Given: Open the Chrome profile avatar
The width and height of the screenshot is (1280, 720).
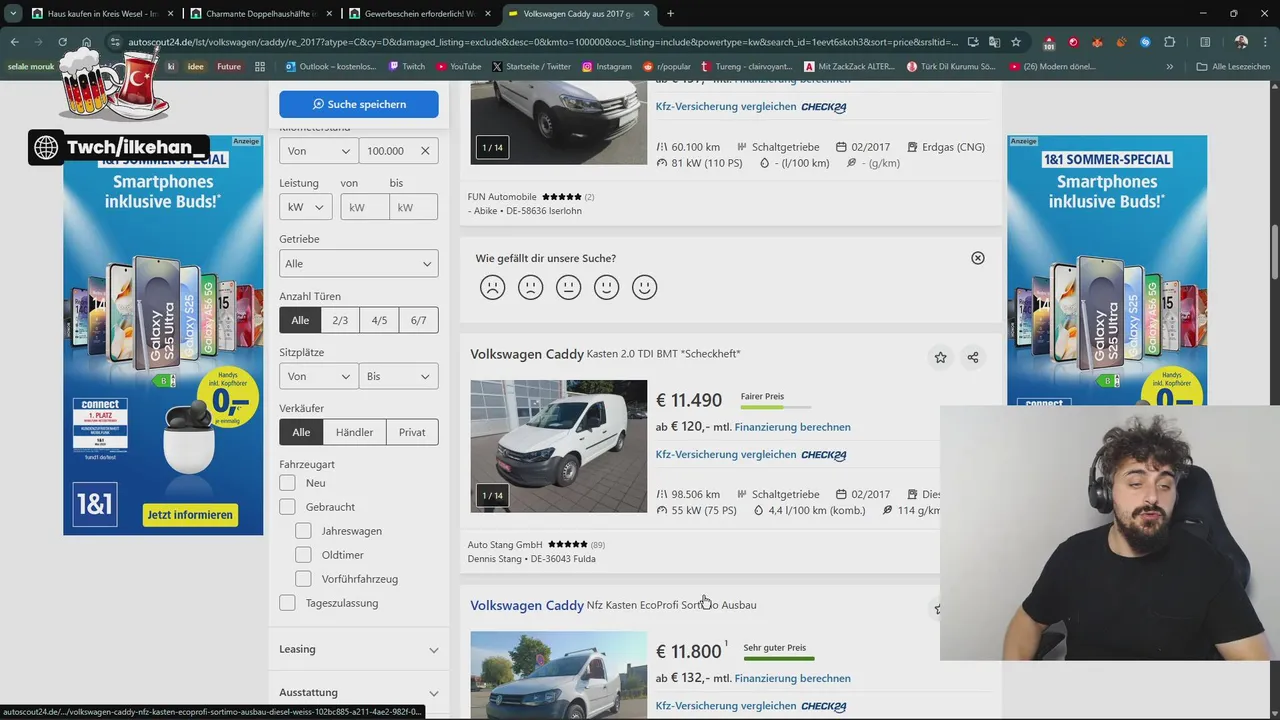Looking at the screenshot, I should (1241, 42).
